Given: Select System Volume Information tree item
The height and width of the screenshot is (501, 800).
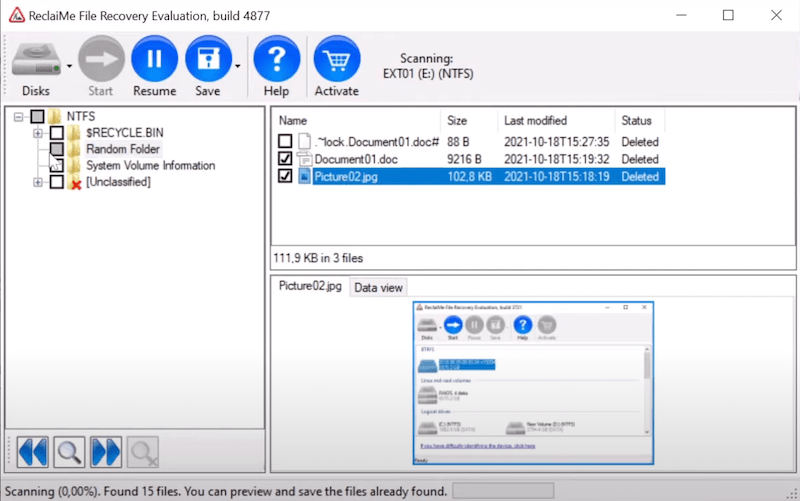Looking at the screenshot, I should 151,165.
